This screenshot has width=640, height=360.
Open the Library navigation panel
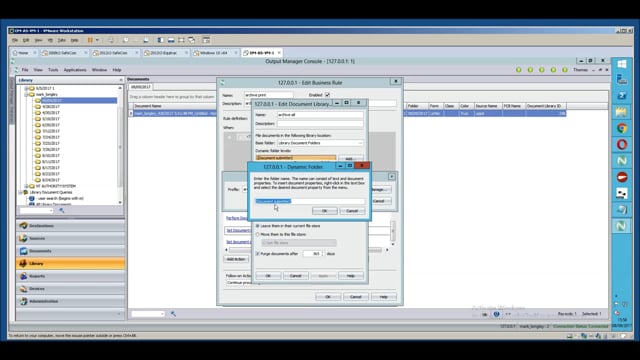point(70,264)
